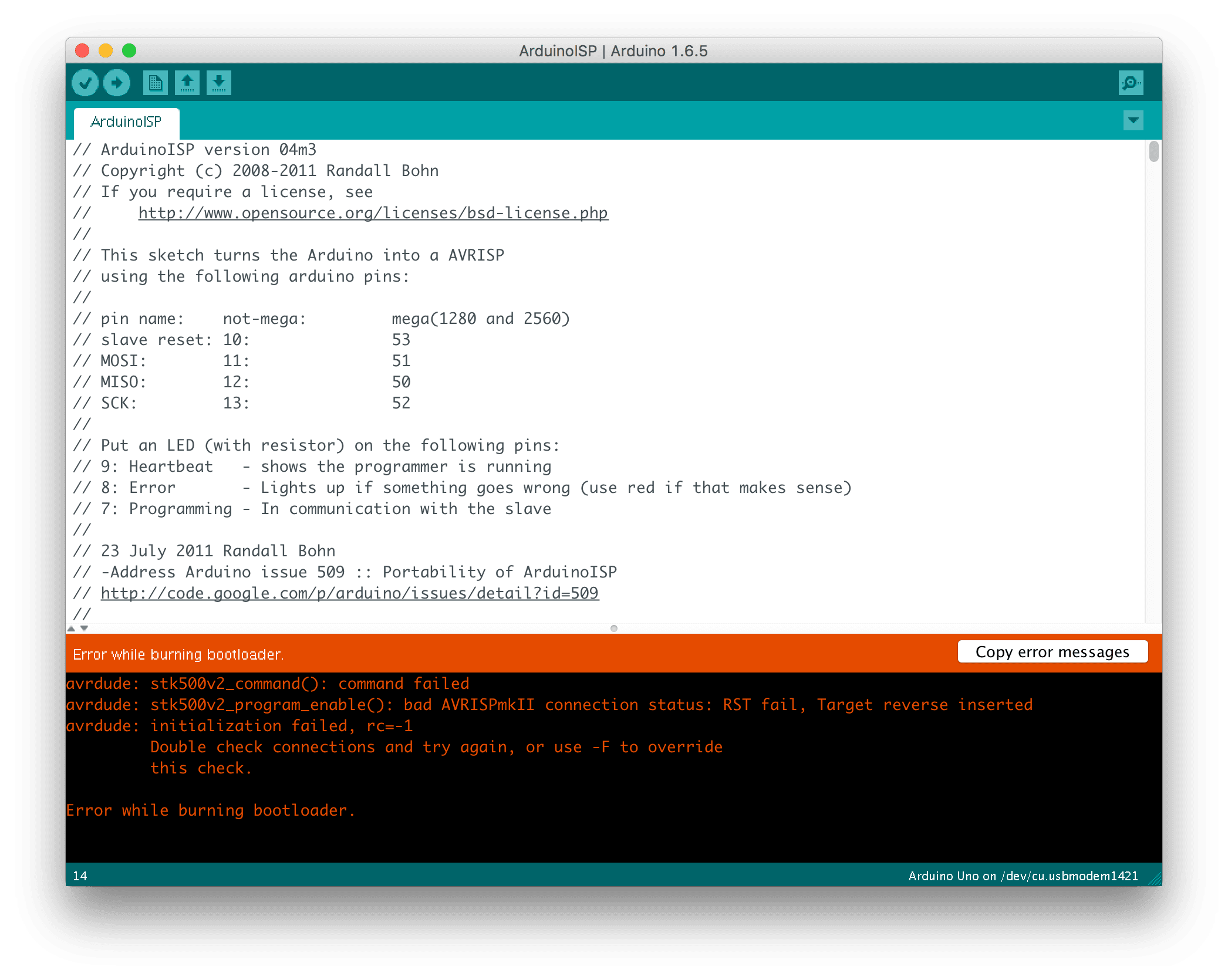The height and width of the screenshot is (980, 1228).
Task: Click the down arrow expanding the editor
Action: tap(84, 628)
